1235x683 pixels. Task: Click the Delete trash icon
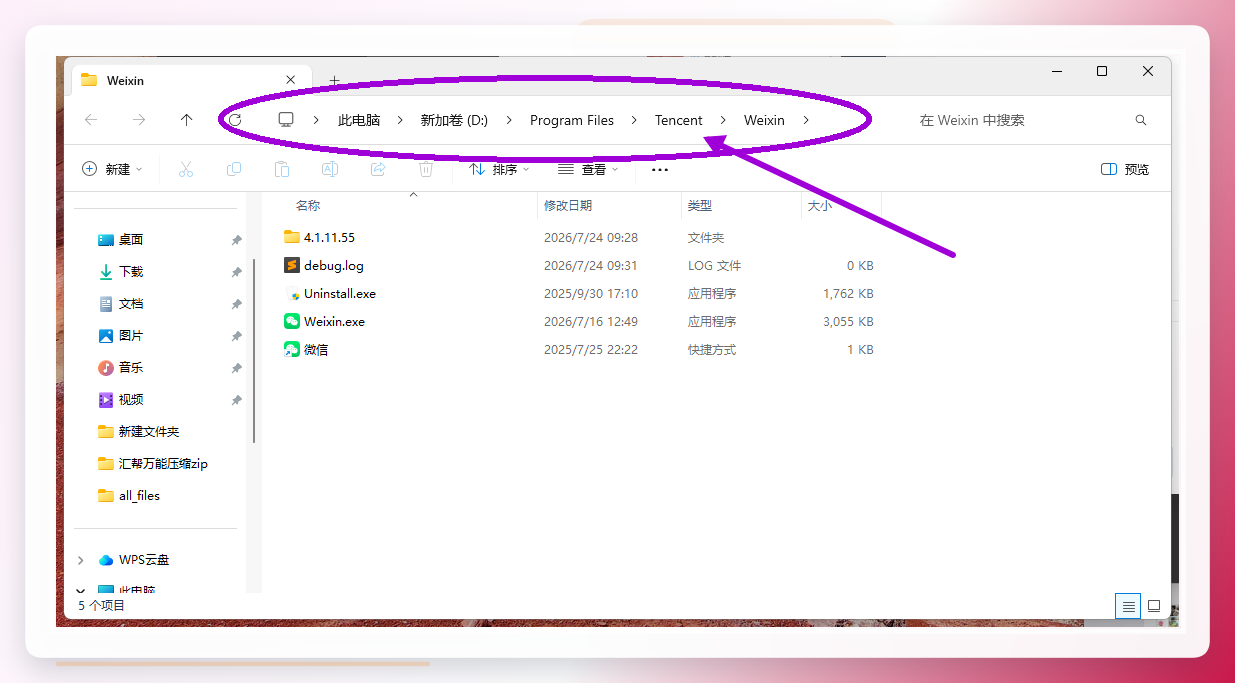[426, 169]
